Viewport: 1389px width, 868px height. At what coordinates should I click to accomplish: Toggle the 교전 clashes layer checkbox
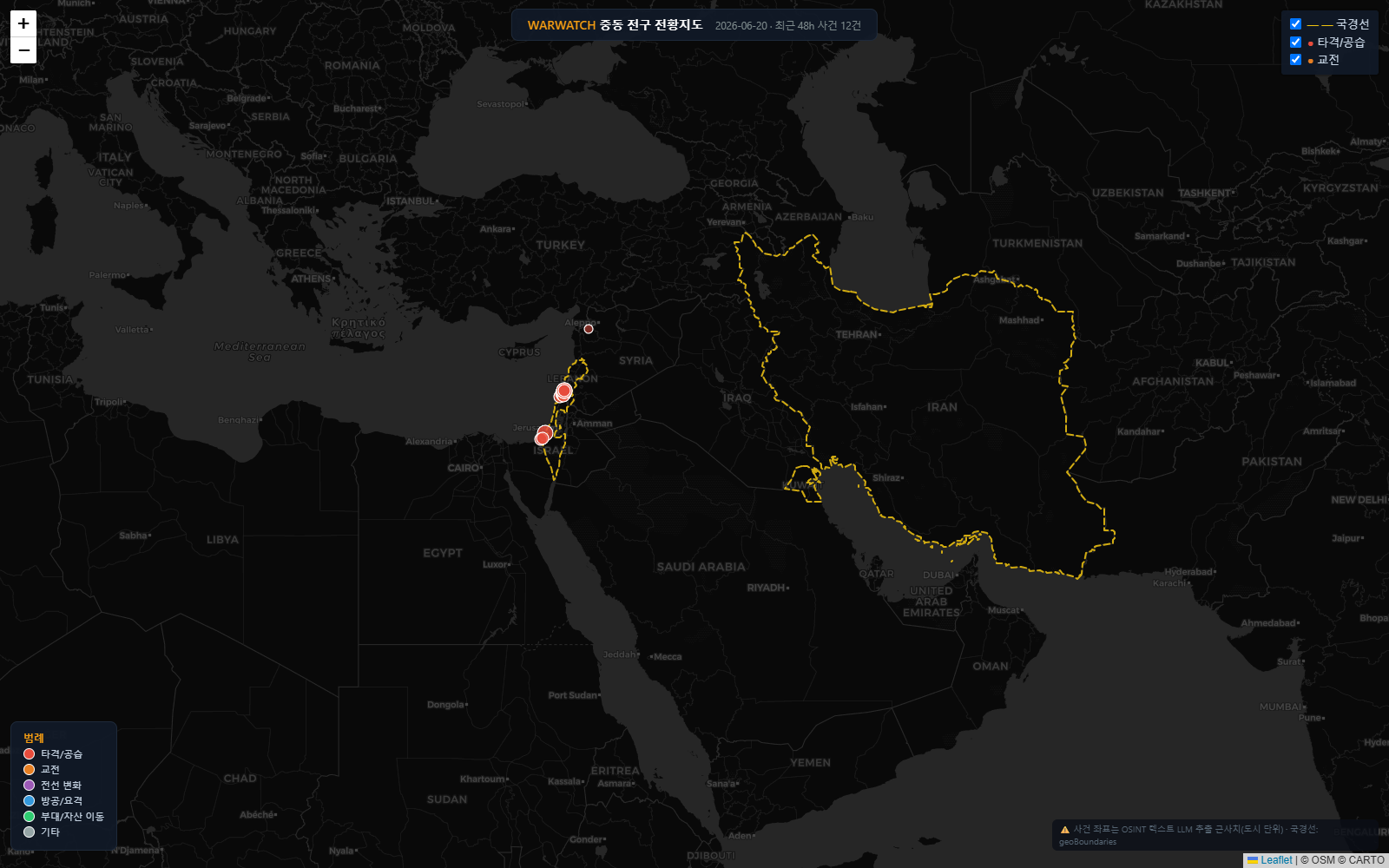tap(1295, 59)
